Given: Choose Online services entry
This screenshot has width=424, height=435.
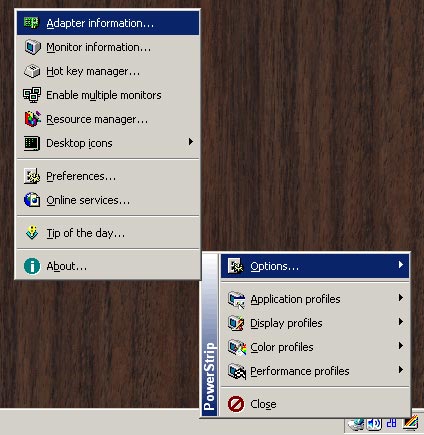Looking at the screenshot, I should (108, 200).
